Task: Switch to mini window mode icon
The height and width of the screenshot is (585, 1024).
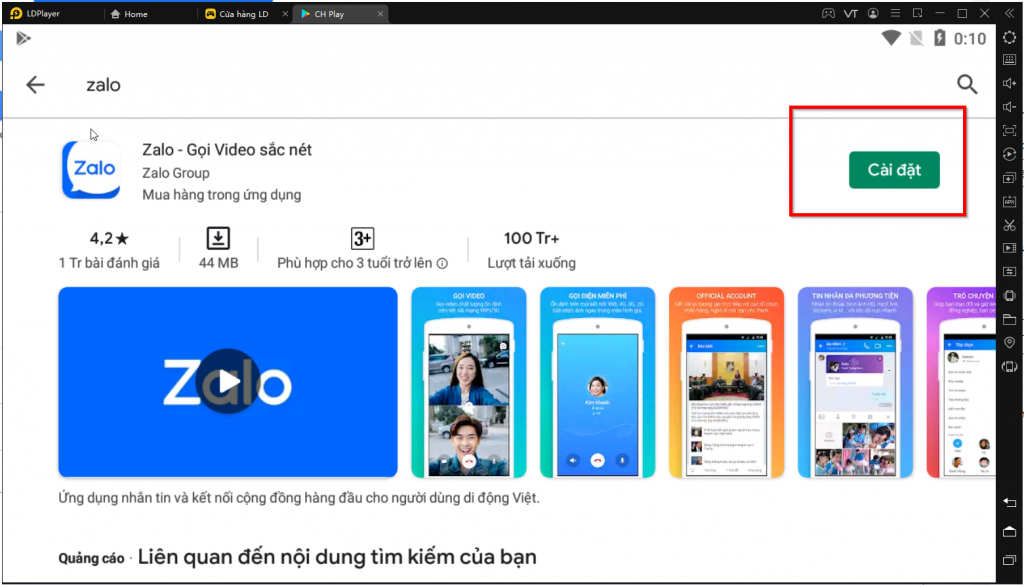Action: pyautogui.click(x=918, y=13)
